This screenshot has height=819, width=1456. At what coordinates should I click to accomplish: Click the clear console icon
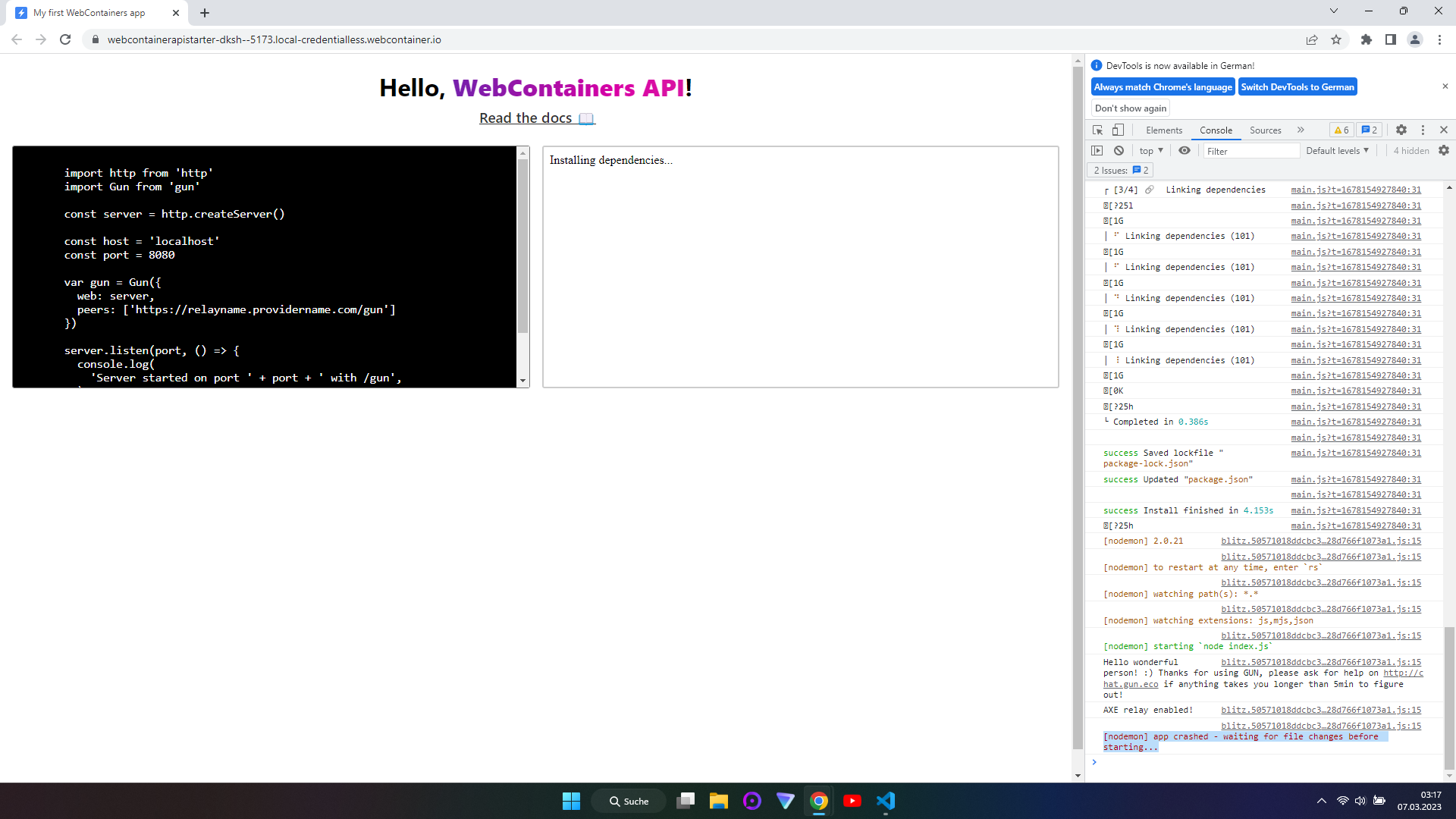click(x=1119, y=150)
